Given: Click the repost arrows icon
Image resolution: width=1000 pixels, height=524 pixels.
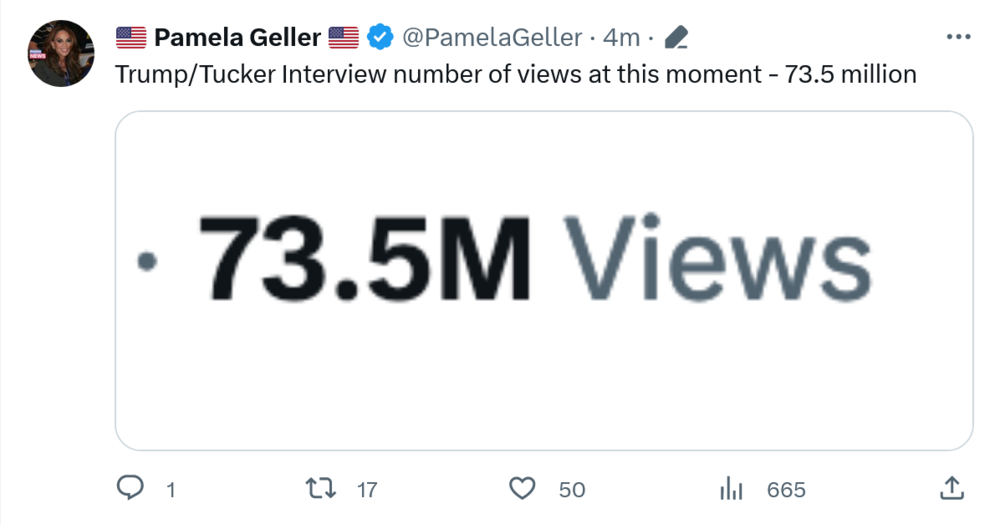Looking at the screenshot, I should [x=321, y=488].
